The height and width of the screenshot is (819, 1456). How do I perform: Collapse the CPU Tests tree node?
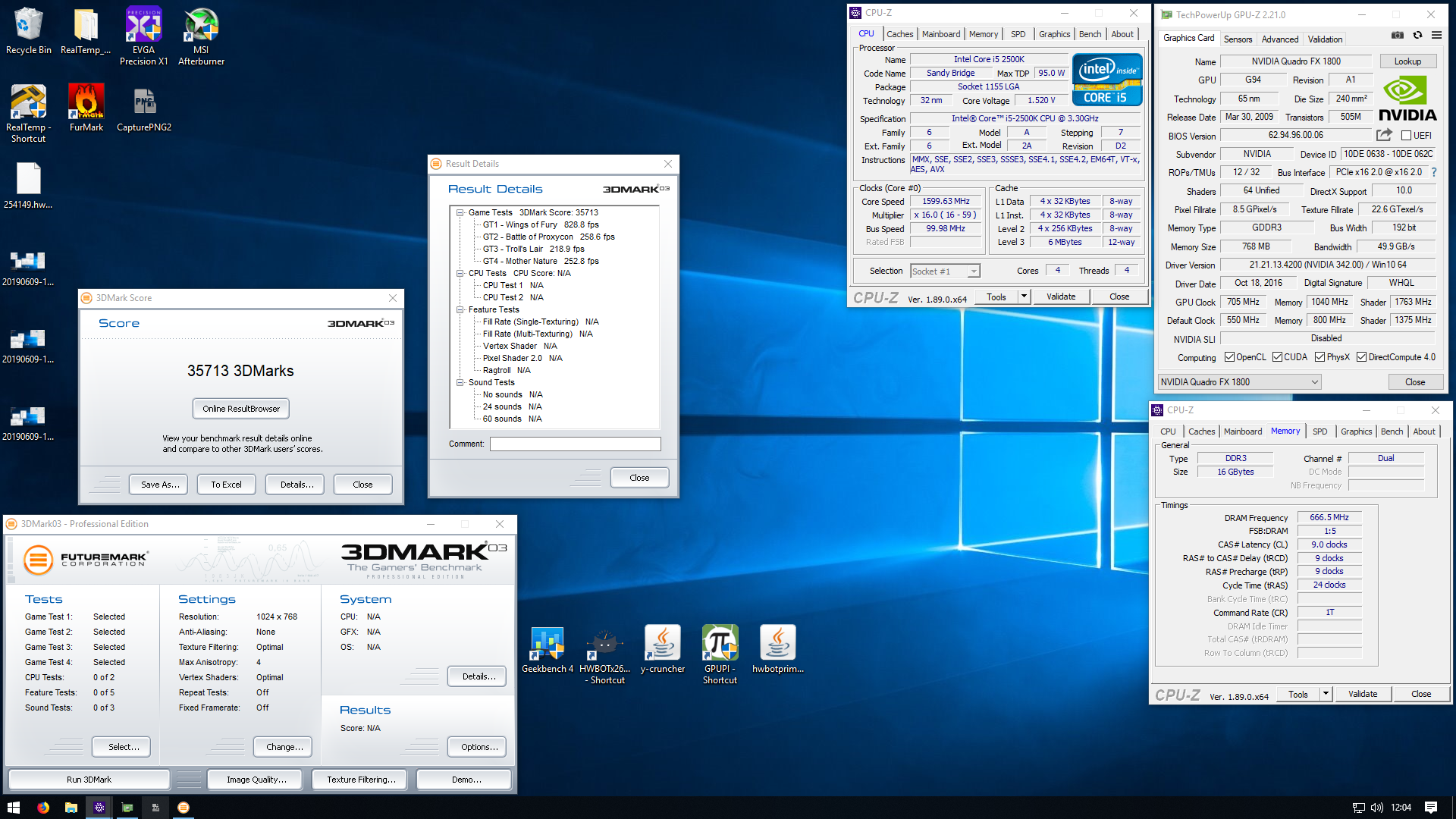[460, 274]
